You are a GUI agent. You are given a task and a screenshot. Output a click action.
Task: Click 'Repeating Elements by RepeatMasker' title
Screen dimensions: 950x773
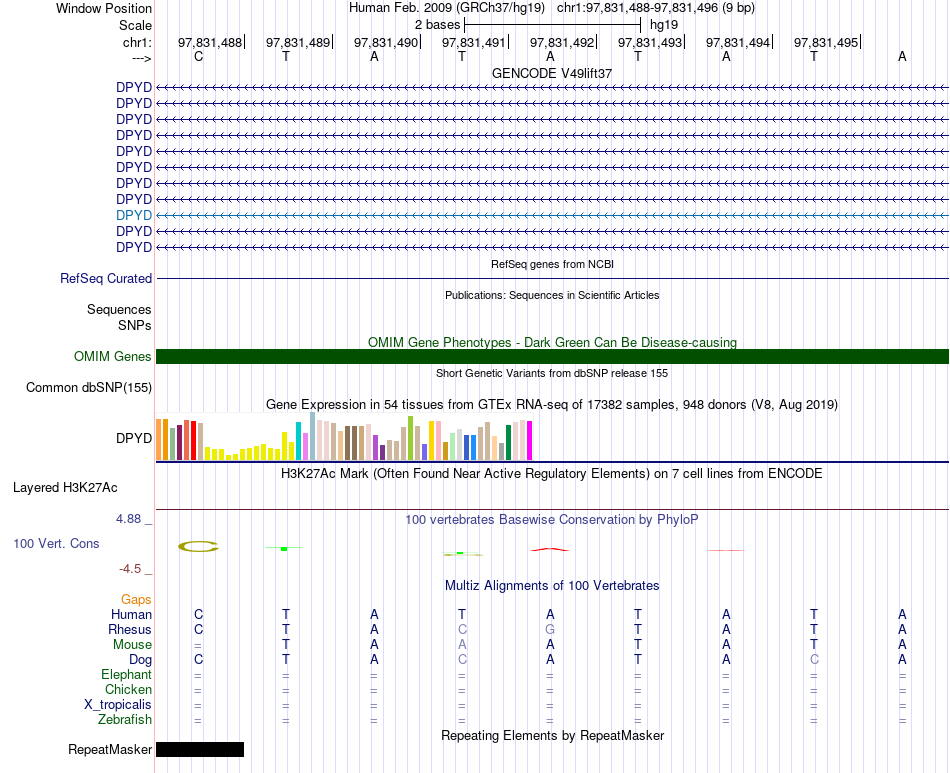pos(552,735)
